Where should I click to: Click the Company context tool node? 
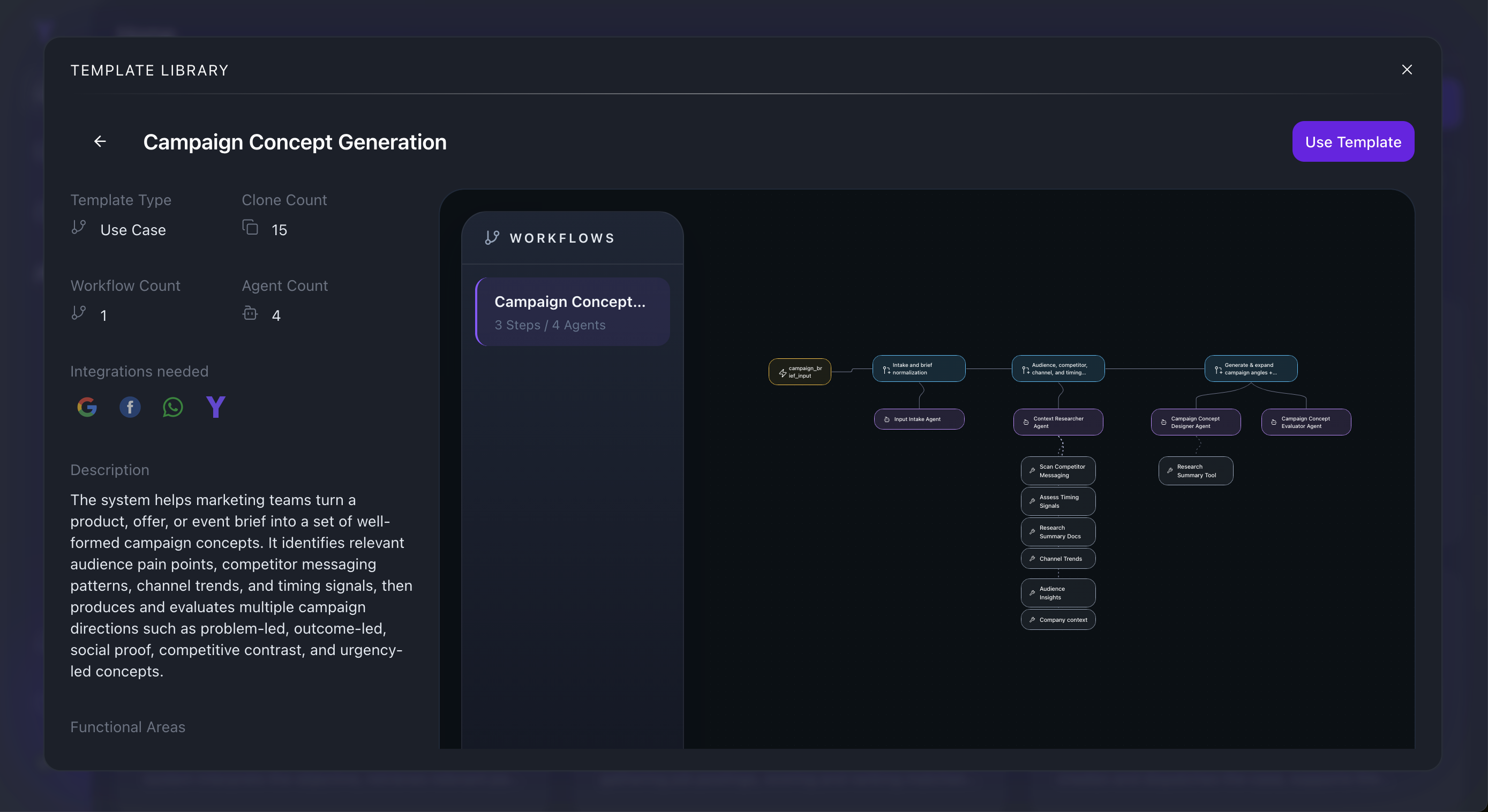coord(1058,620)
